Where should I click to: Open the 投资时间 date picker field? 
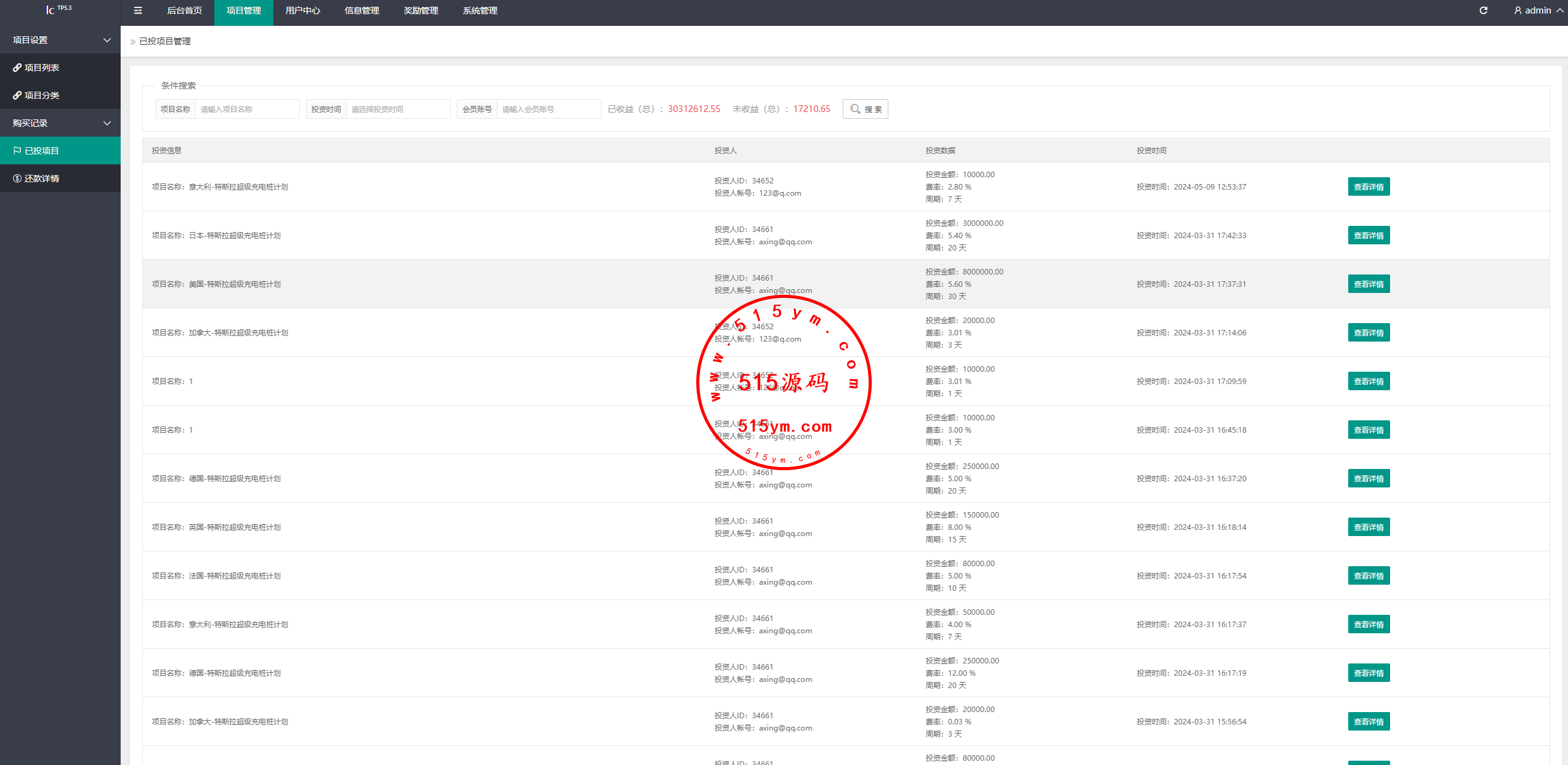pyautogui.click(x=398, y=109)
